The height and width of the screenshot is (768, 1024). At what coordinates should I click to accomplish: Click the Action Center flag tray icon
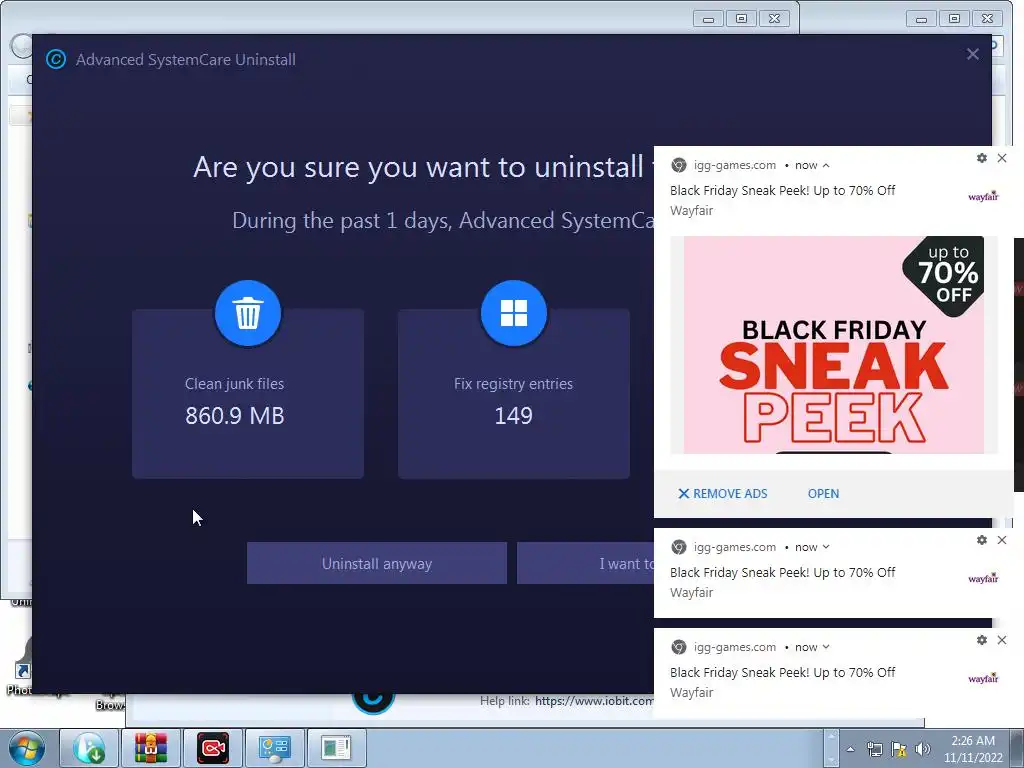pos(899,749)
